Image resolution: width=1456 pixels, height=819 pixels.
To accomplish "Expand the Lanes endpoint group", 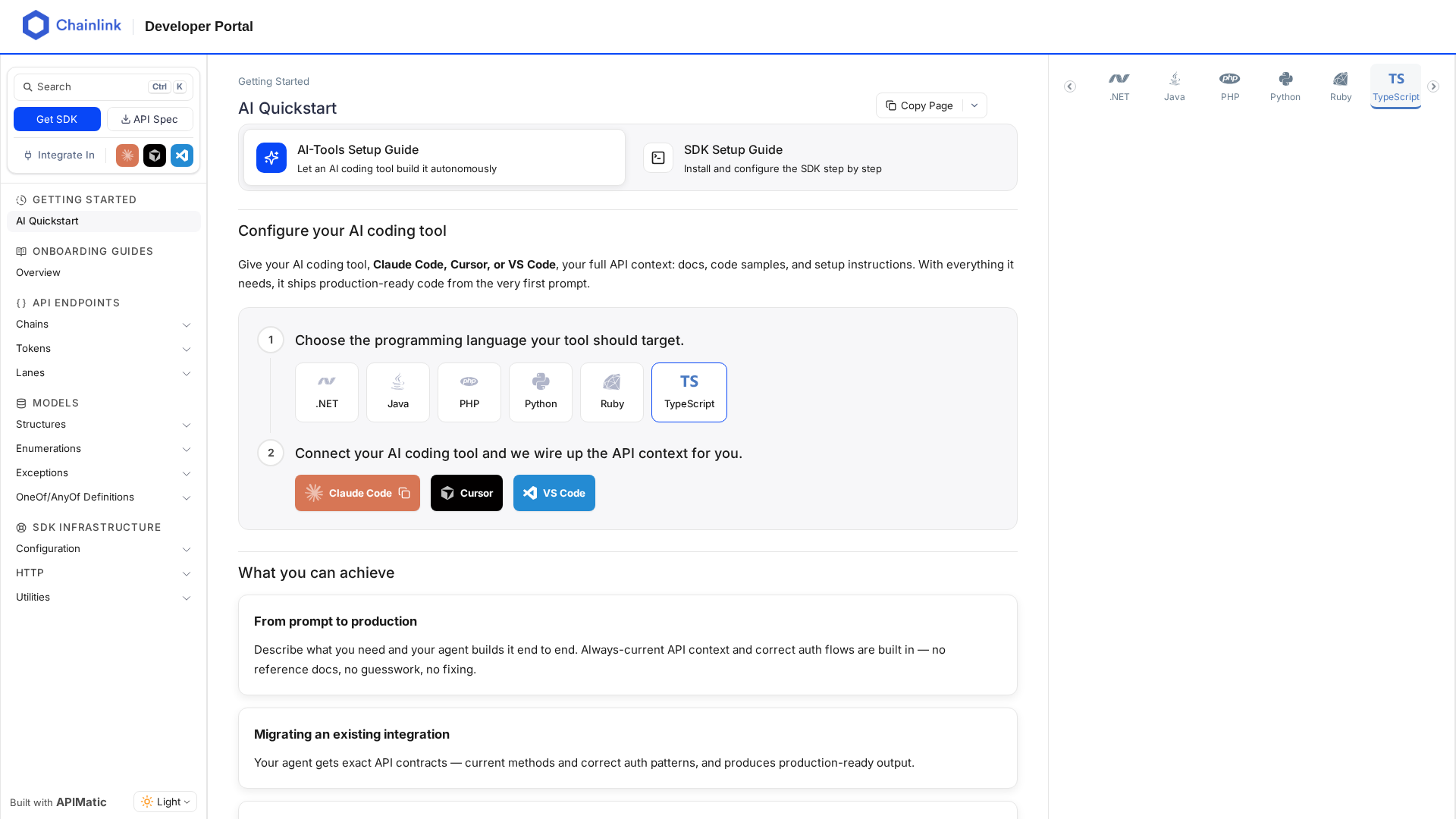I will point(104,373).
